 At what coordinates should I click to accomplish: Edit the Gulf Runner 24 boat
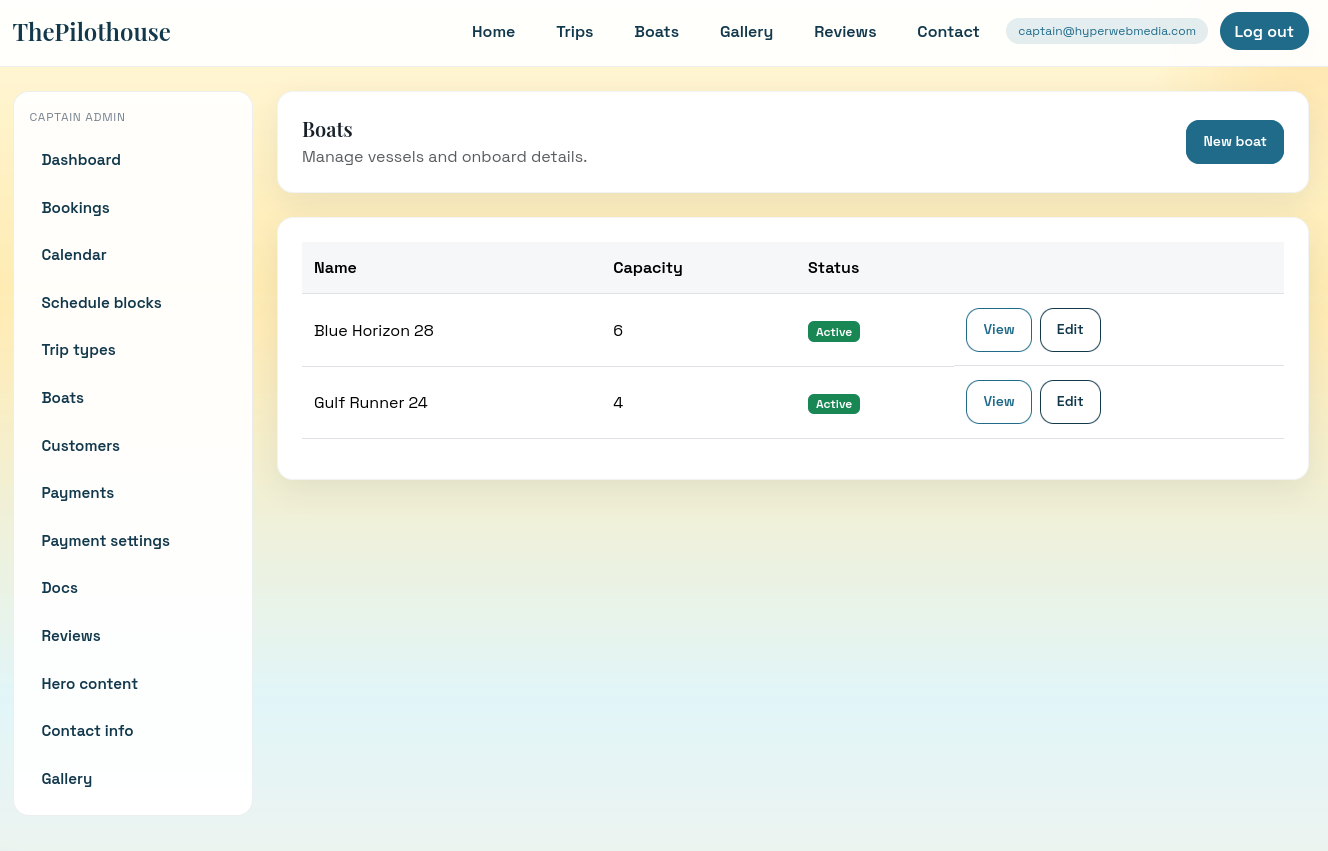coord(1069,402)
